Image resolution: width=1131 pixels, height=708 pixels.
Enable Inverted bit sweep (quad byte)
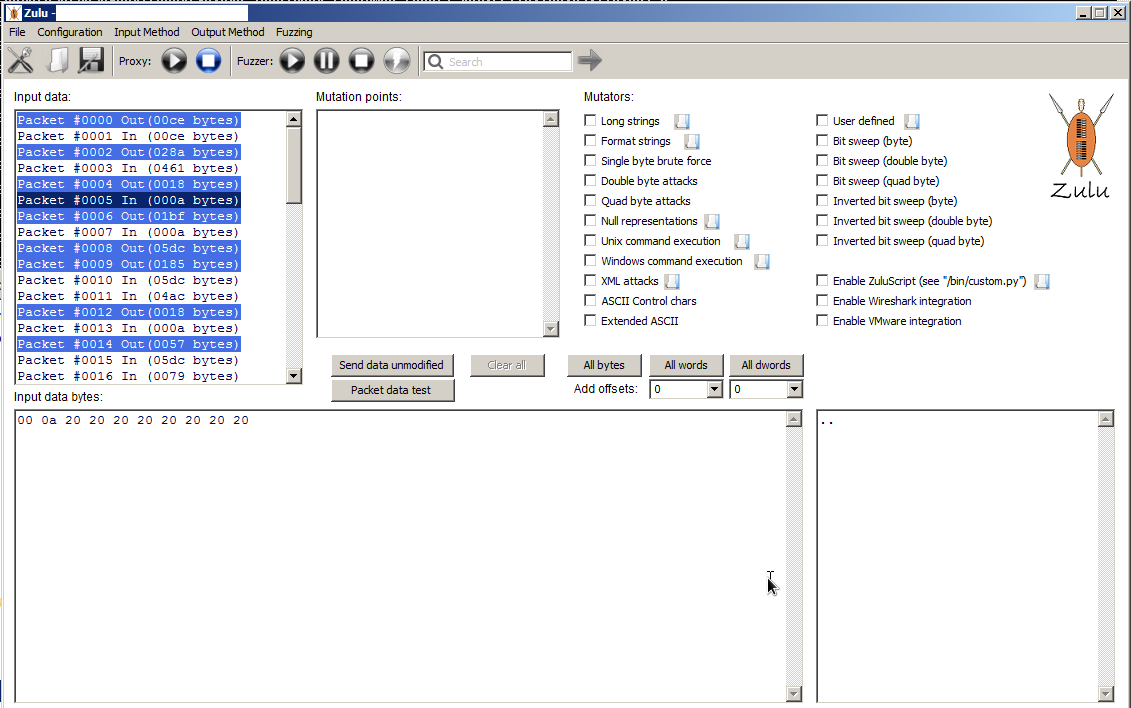(822, 241)
